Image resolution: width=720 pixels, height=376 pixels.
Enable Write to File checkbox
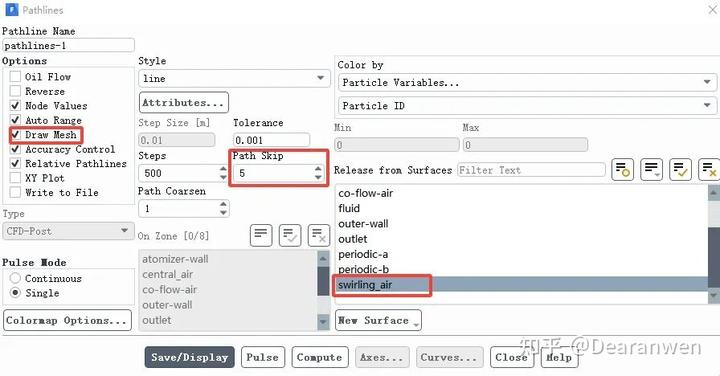pos(15,192)
